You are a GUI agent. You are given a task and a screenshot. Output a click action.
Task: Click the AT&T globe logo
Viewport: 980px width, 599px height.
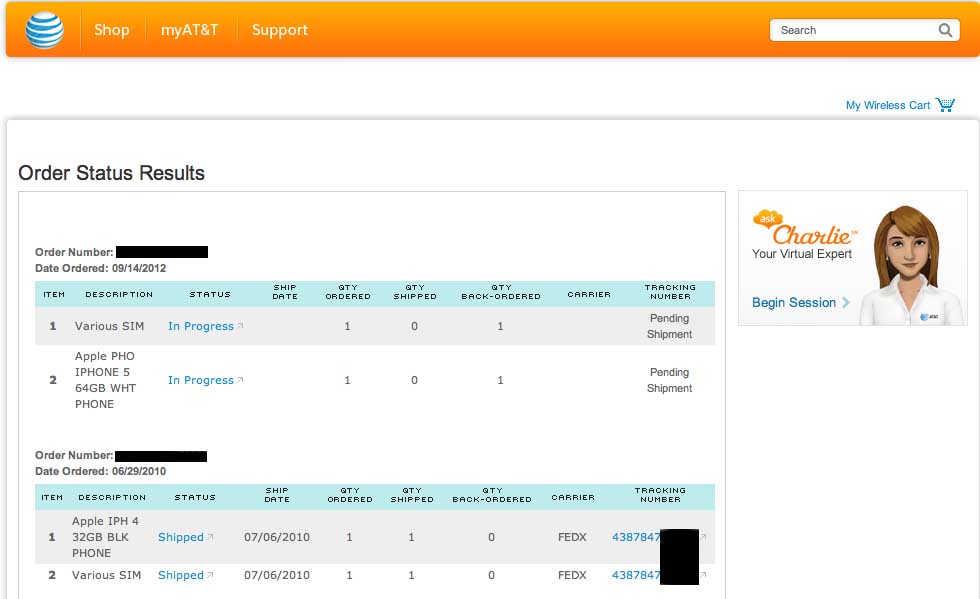[x=44, y=30]
